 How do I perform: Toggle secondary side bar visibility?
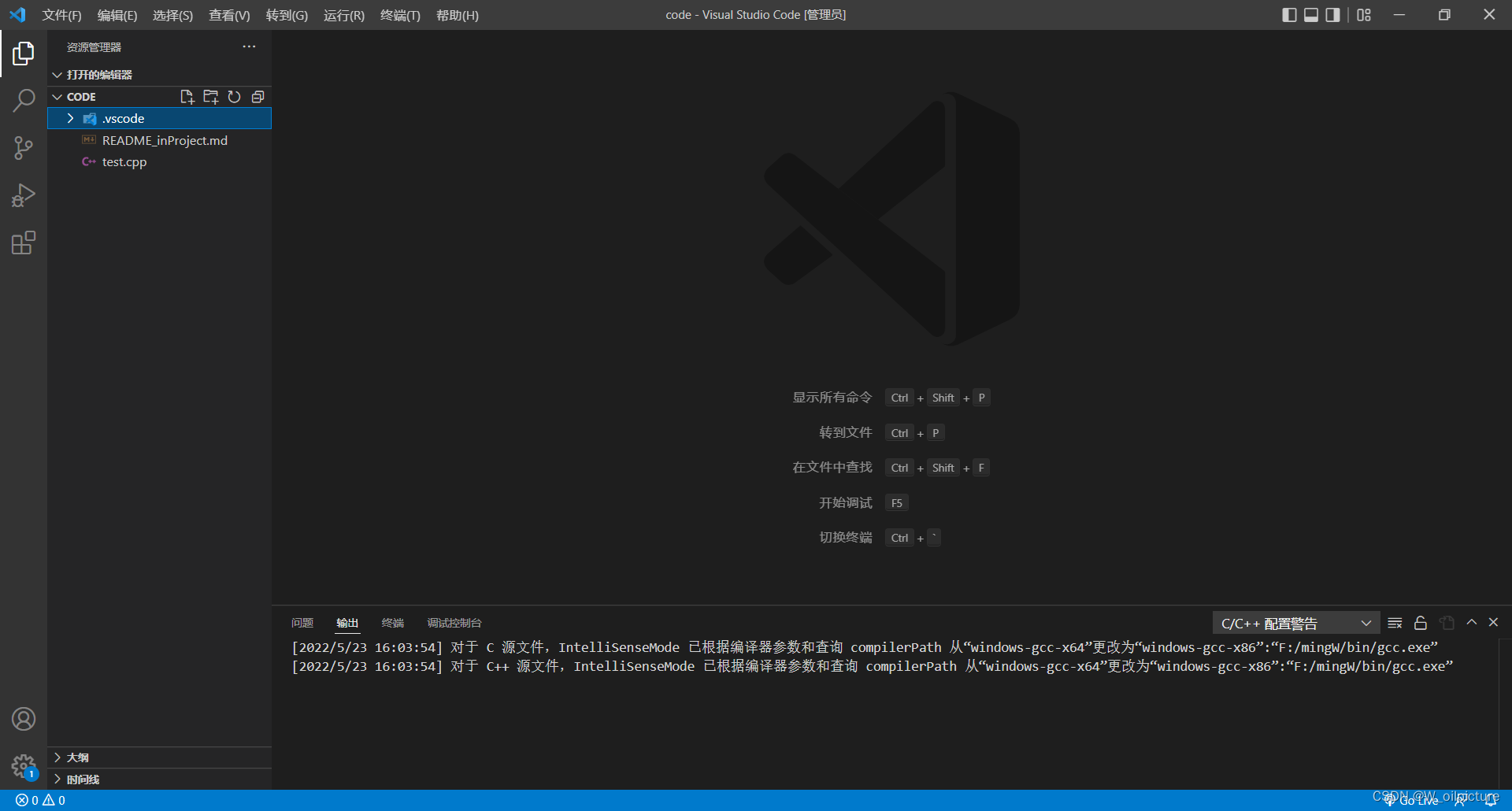[x=1332, y=15]
